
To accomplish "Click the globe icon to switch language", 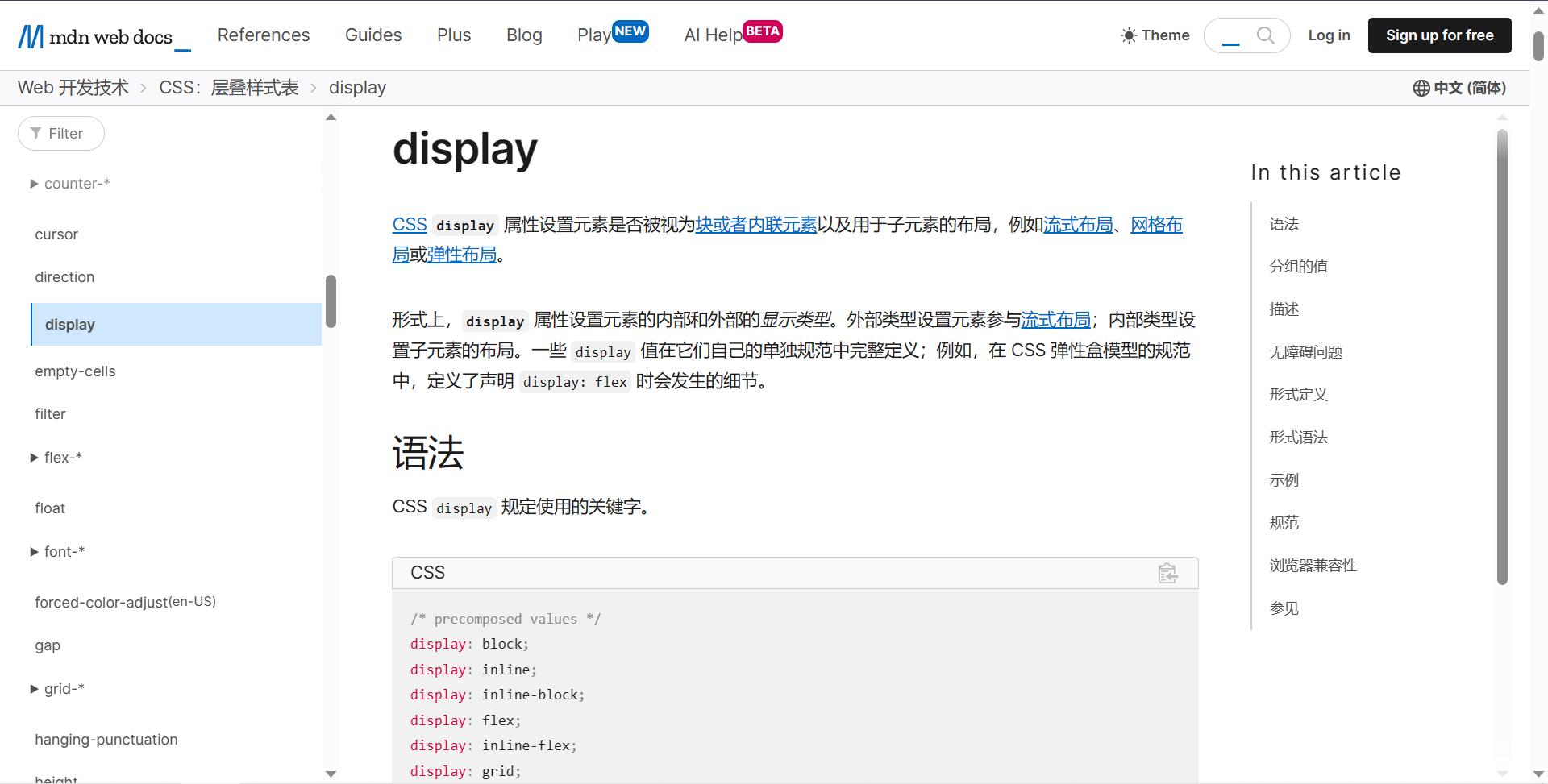I will pos(1421,88).
